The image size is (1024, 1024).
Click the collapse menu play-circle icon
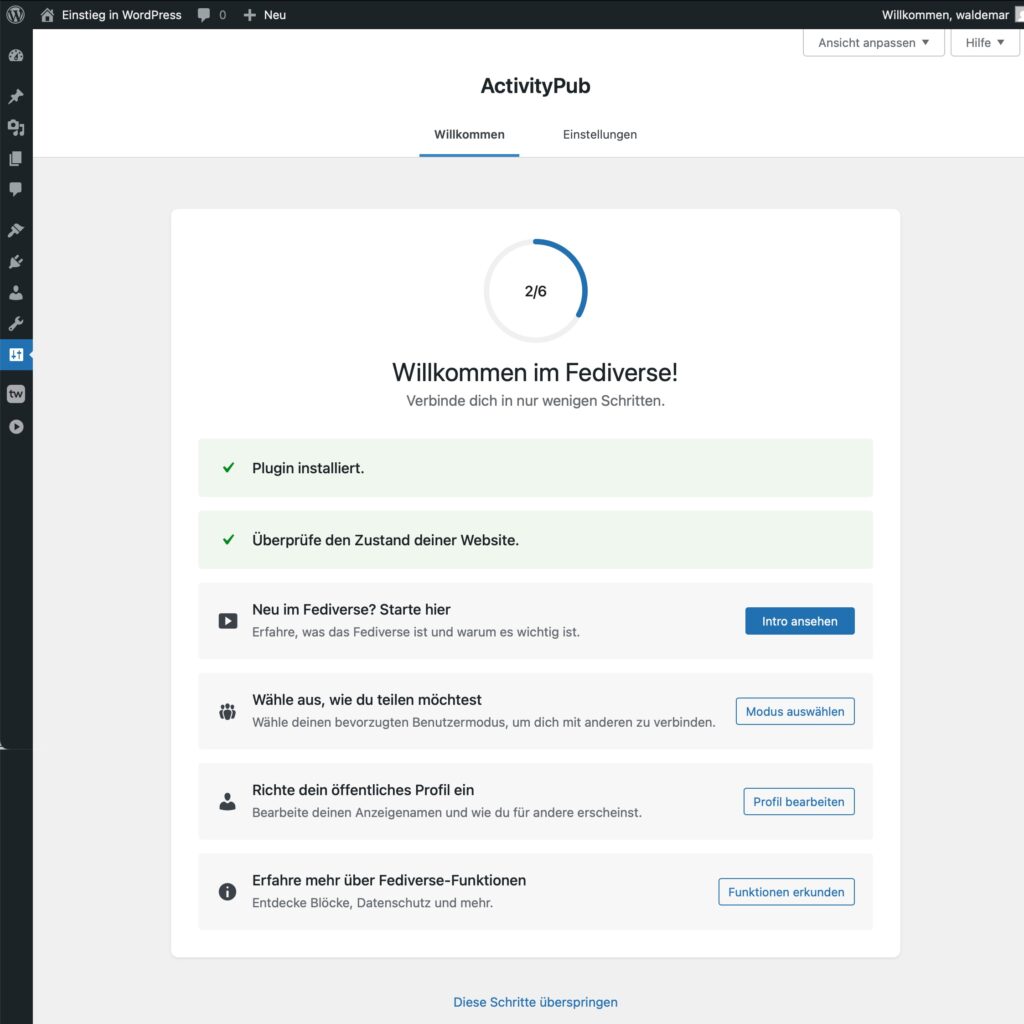(16, 426)
